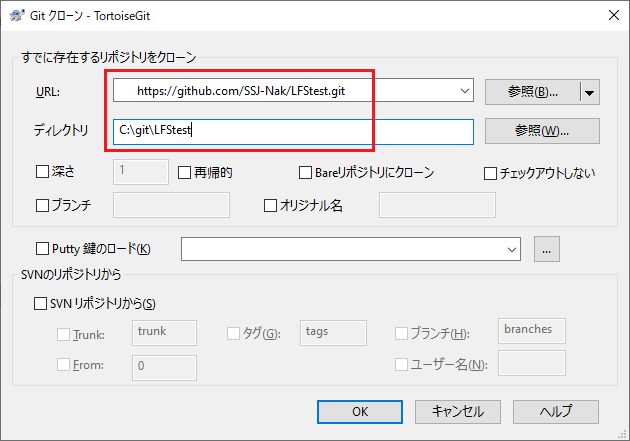630x441 pixels.
Task: Click the branches text field
Action: click(x=532, y=331)
